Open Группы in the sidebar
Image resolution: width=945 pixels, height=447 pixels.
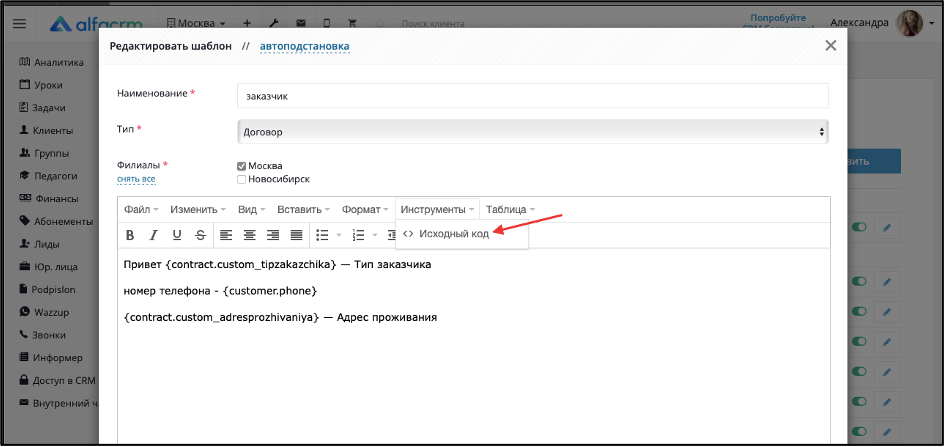(45, 153)
